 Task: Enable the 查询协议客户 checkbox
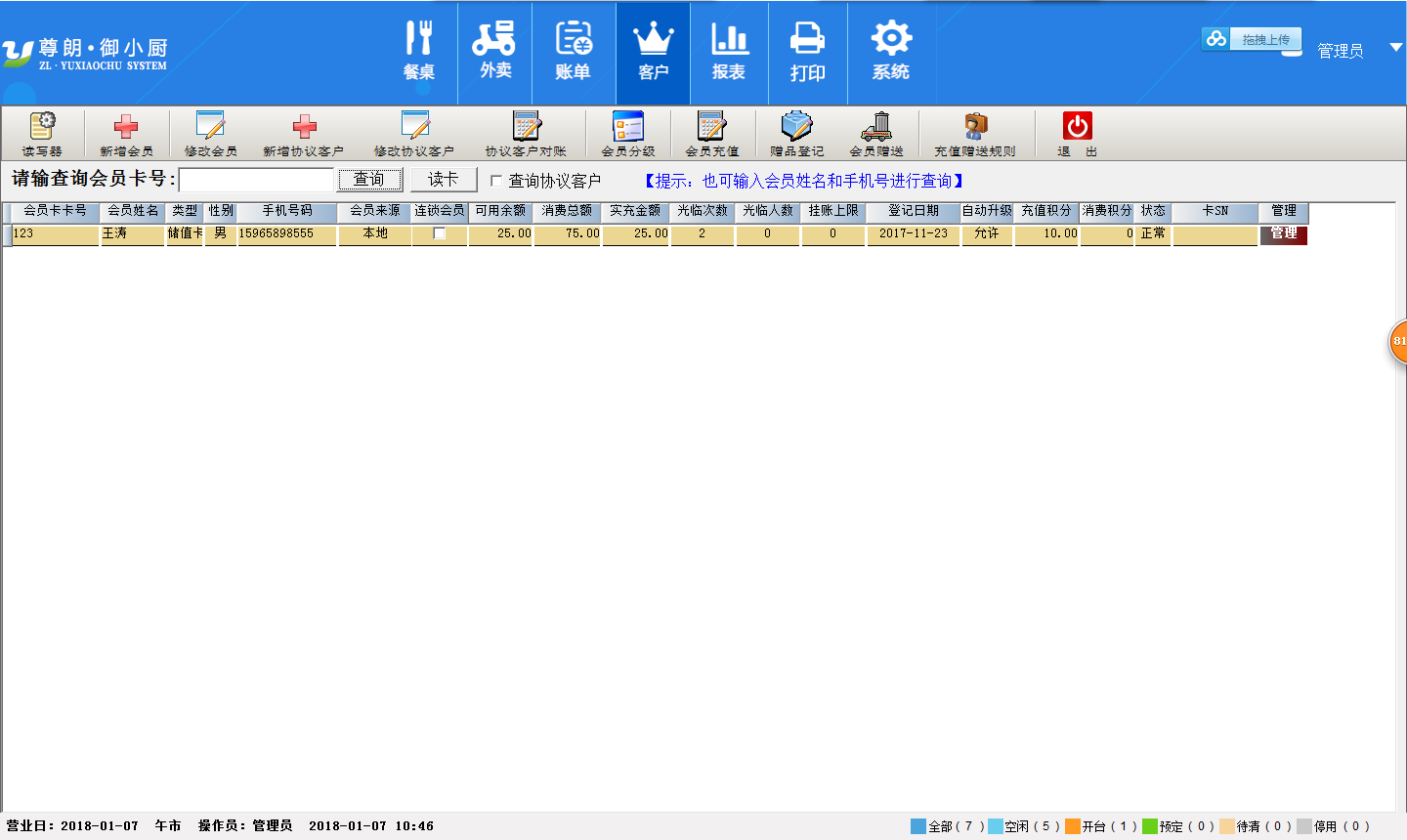(x=496, y=181)
